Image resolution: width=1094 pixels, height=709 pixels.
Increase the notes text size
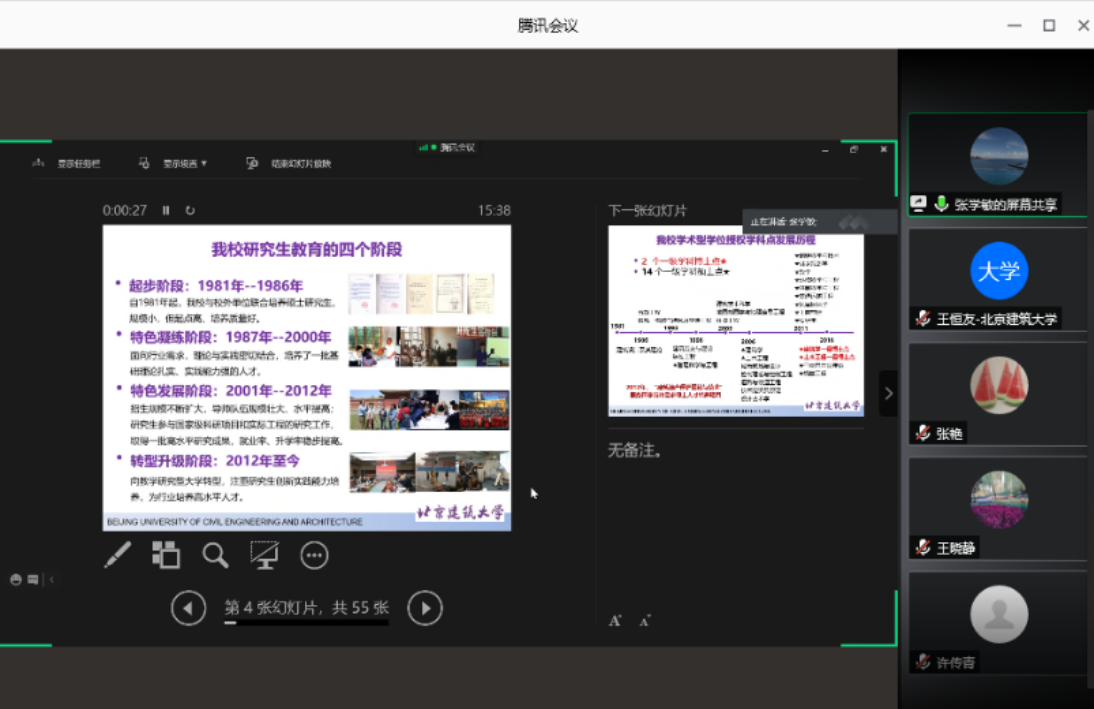click(x=615, y=621)
